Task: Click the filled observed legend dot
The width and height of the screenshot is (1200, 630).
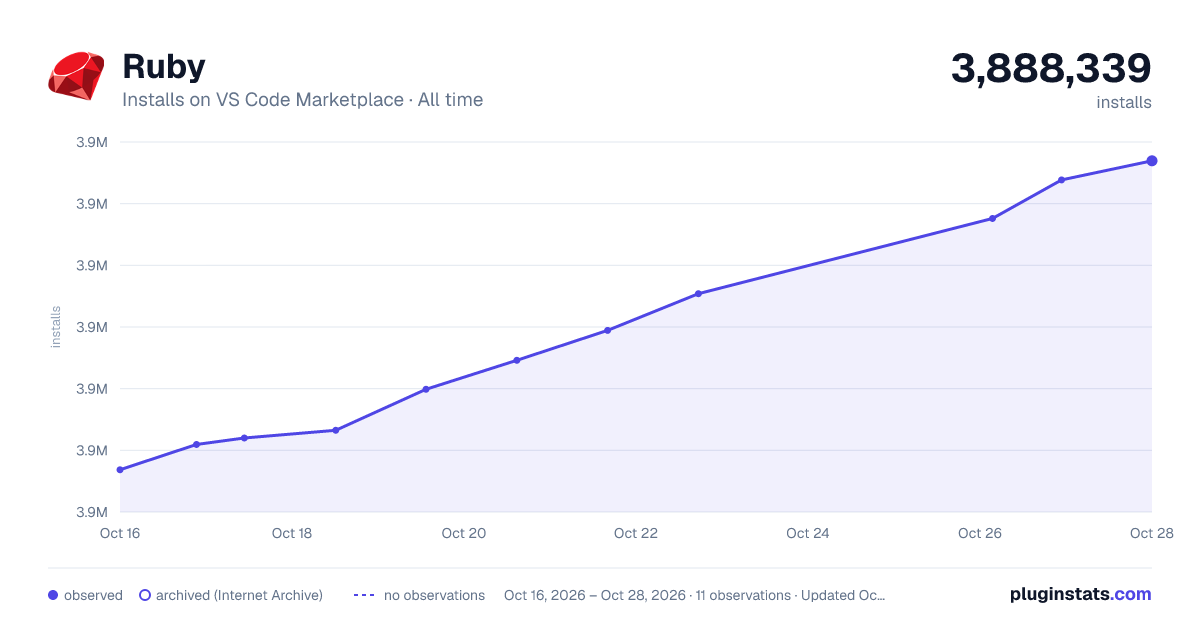Action: [x=53, y=595]
